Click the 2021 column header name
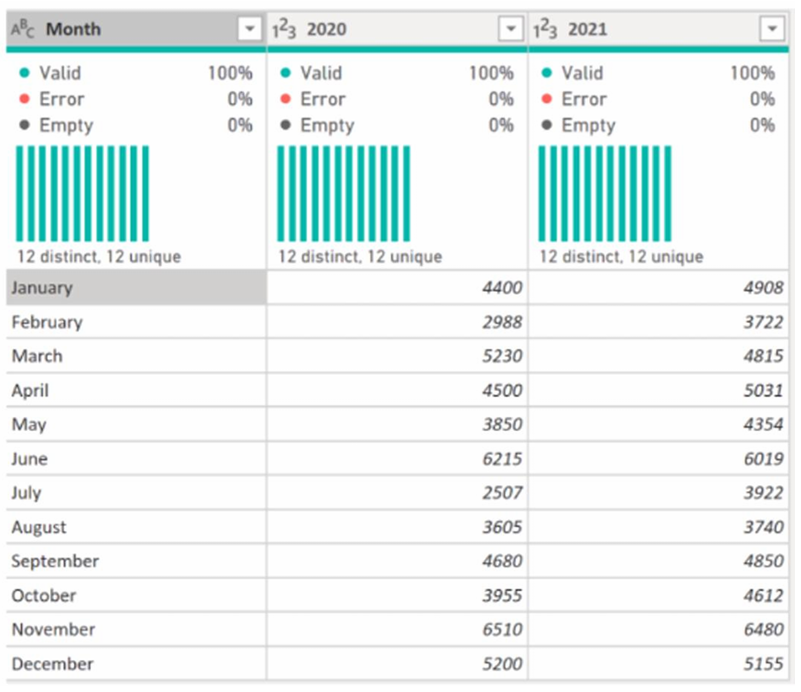 [587, 30]
